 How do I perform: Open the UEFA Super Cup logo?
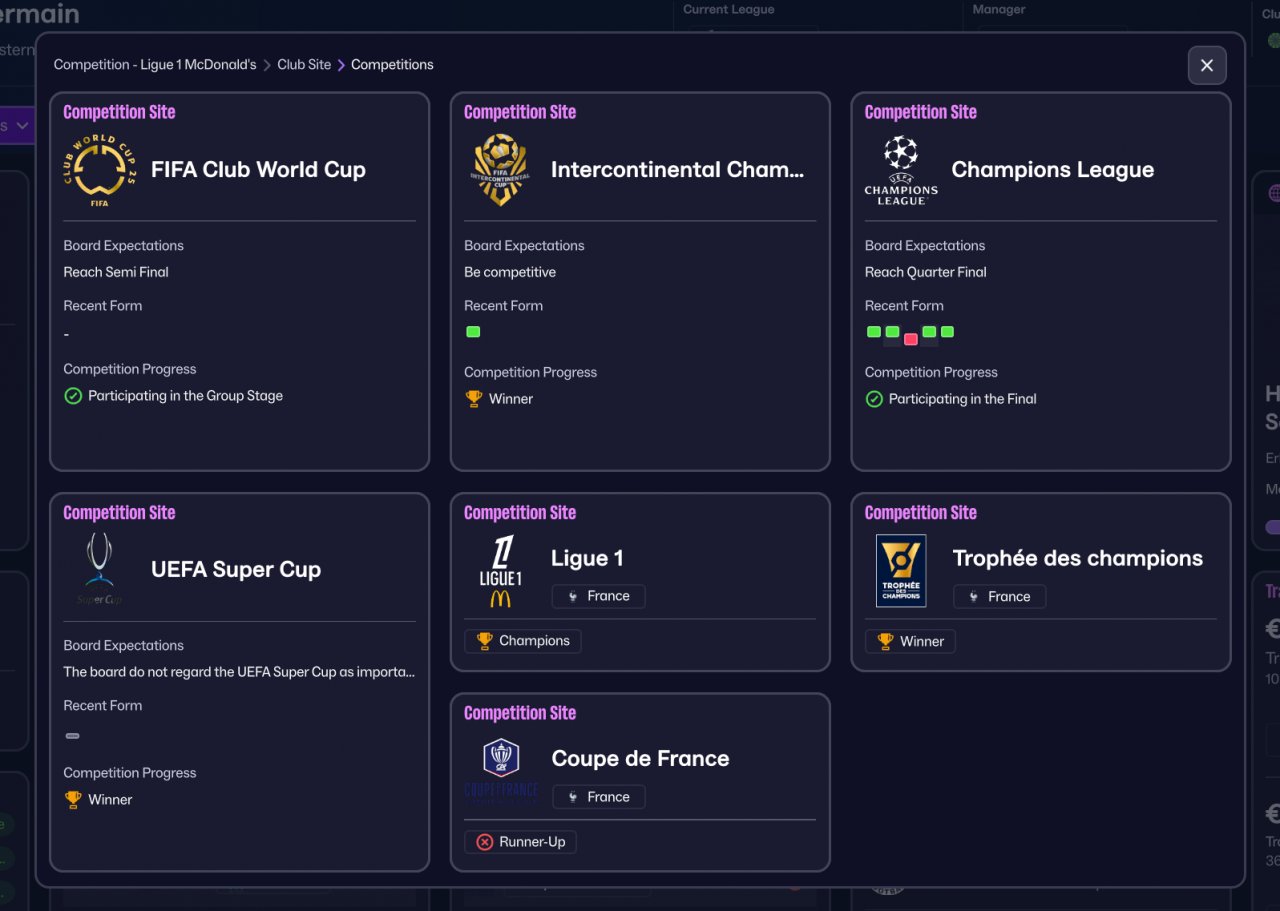coord(99,570)
